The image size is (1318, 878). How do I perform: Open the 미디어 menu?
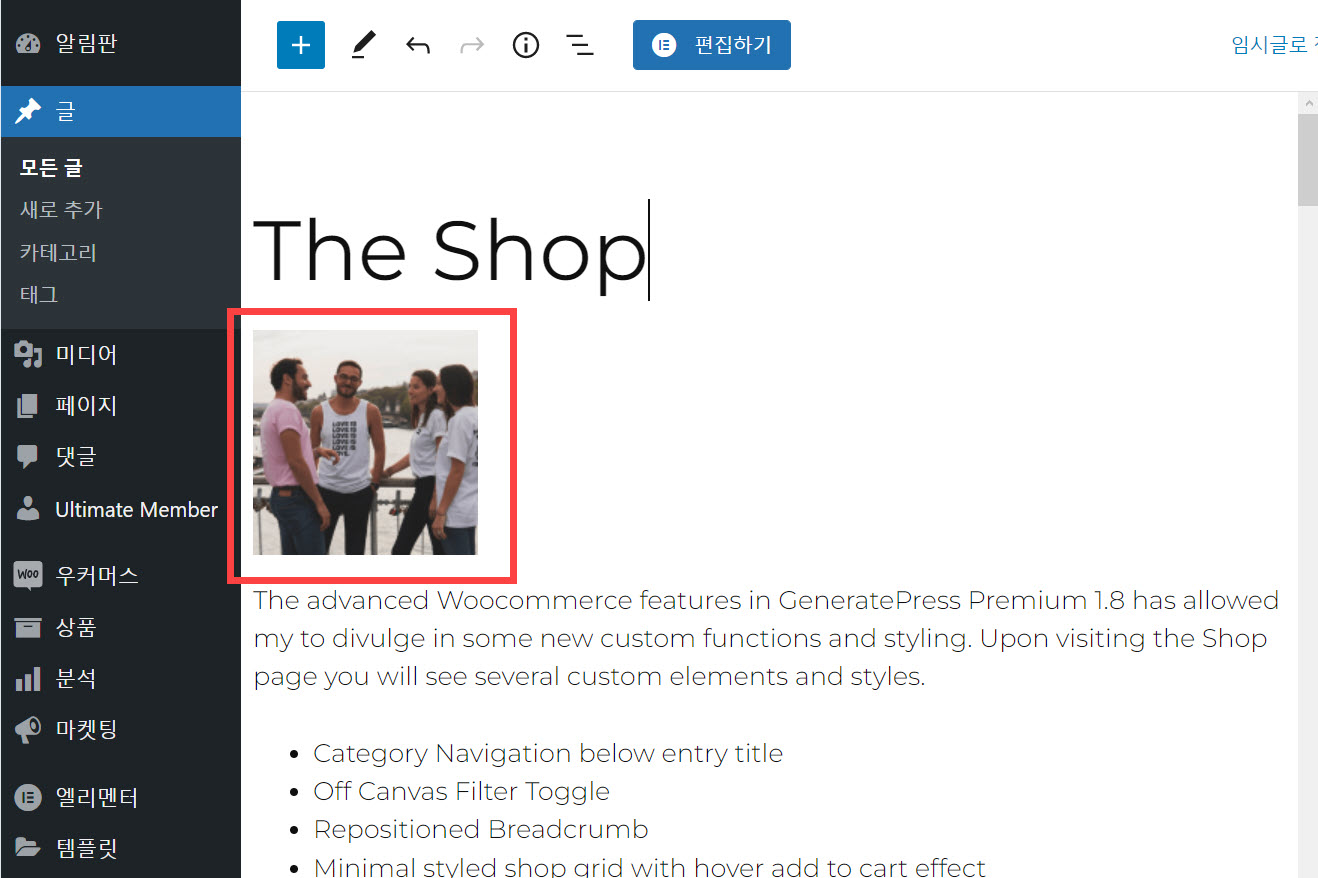120,354
